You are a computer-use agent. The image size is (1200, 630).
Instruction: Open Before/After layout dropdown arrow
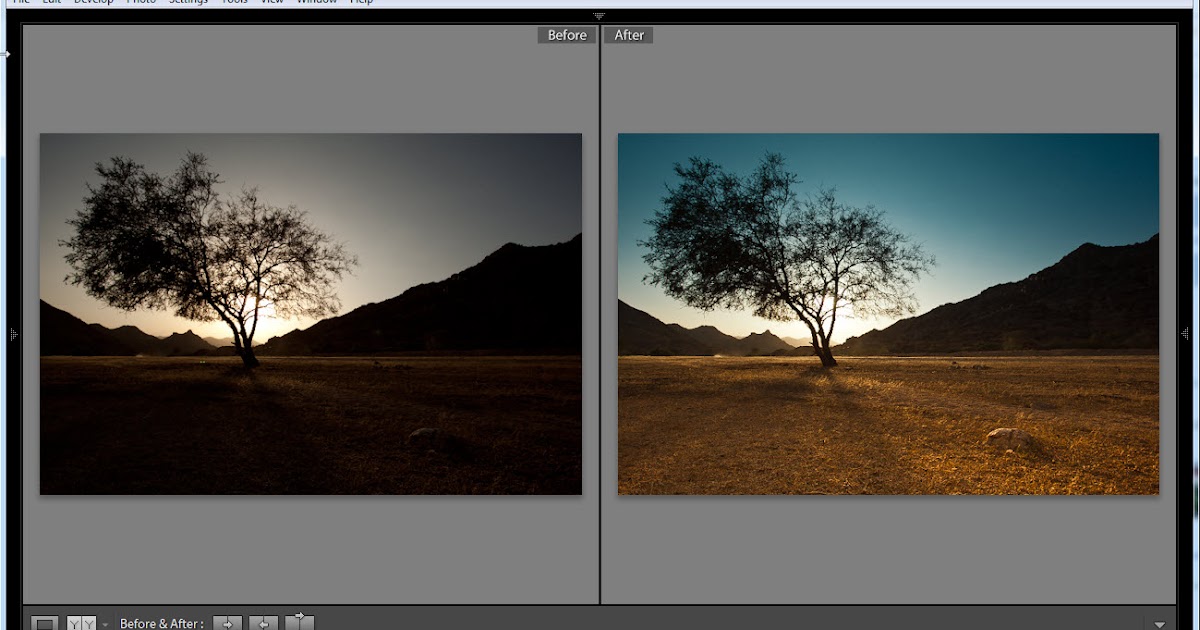pos(105,625)
